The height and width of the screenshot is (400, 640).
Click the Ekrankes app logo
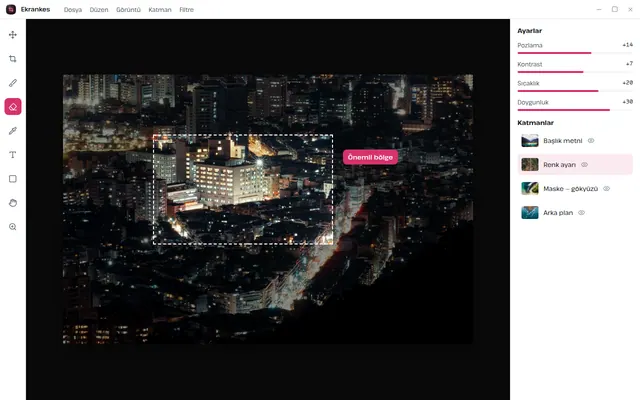click(x=11, y=9)
